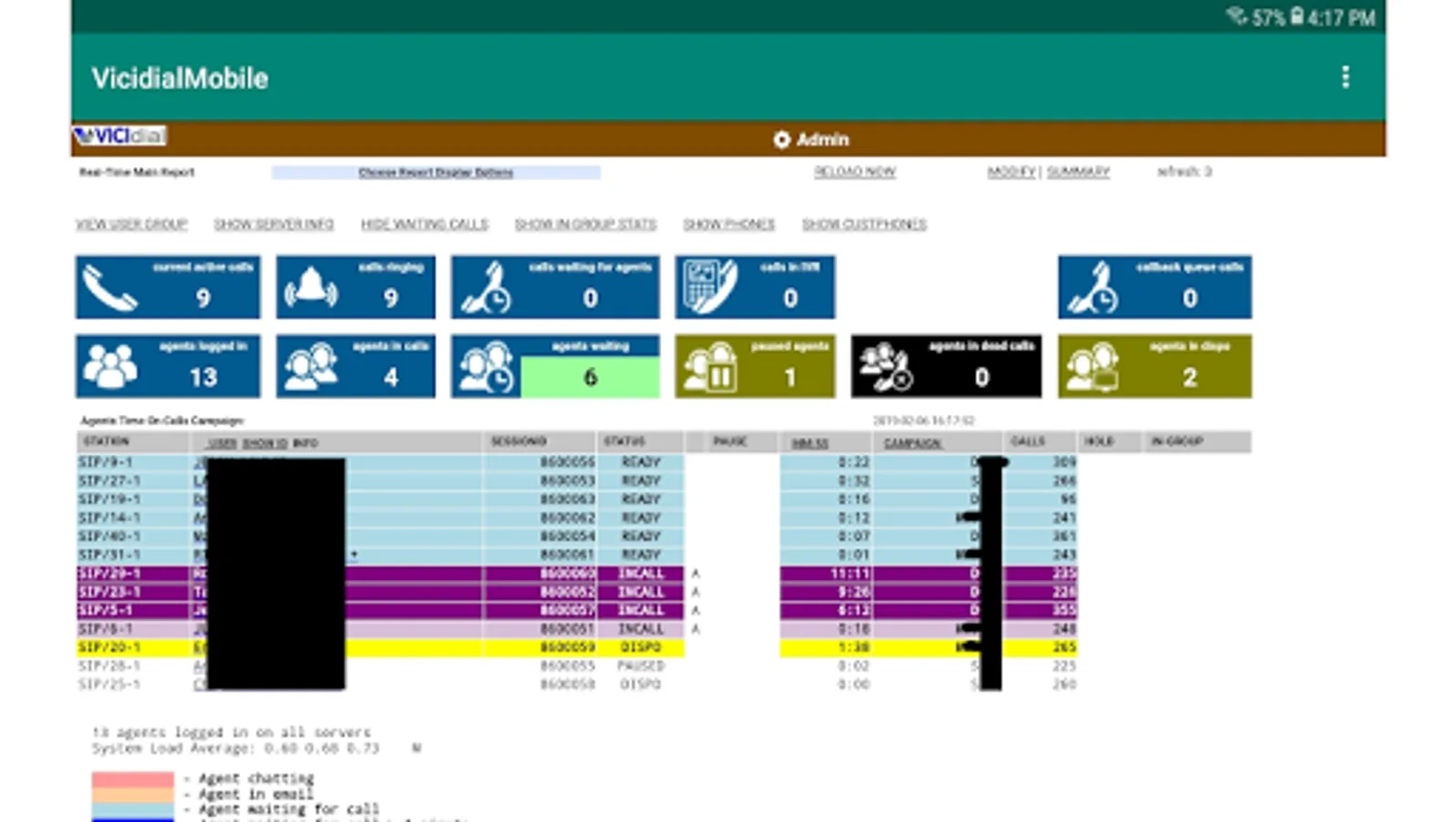Click the System Load Average text
This screenshot has width=1456, height=822.
(x=236, y=748)
